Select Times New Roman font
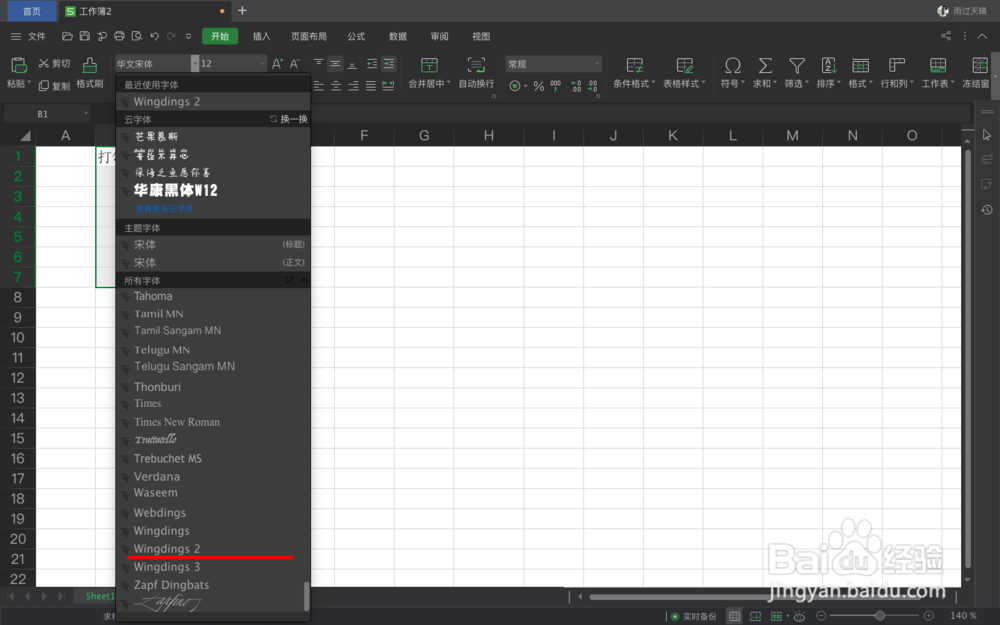 click(x=213, y=422)
